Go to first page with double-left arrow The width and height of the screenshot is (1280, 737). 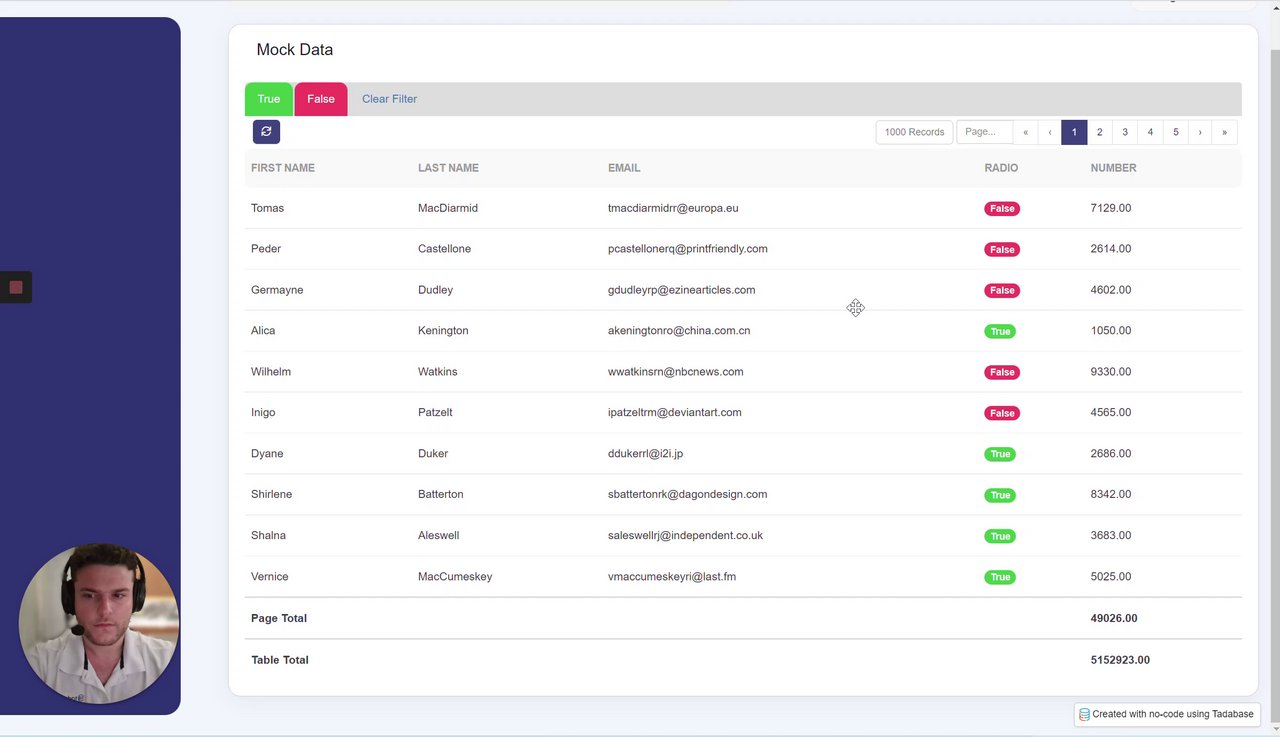click(x=1025, y=132)
